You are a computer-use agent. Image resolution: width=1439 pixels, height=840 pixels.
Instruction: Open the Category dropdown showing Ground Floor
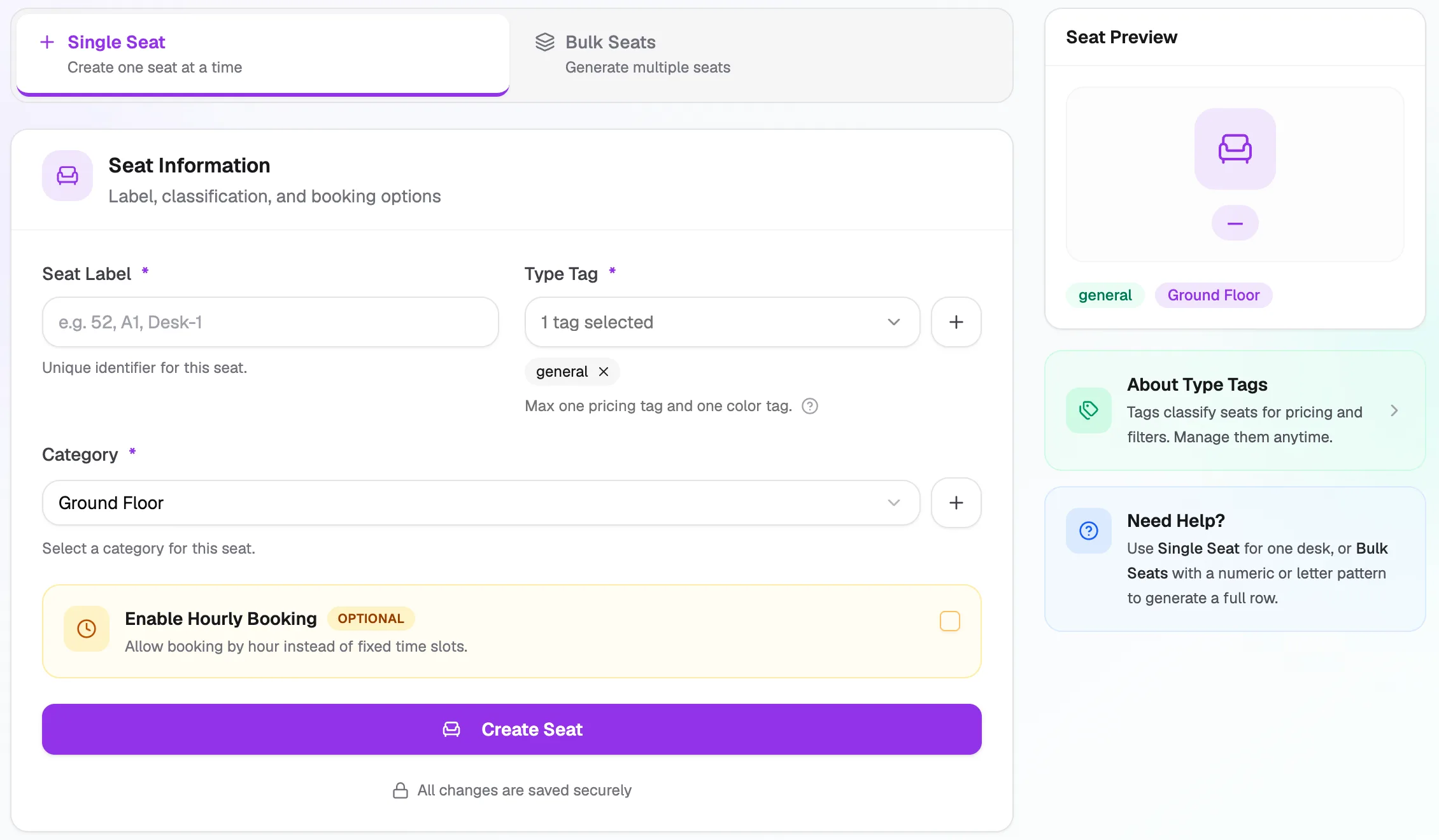pos(481,503)
